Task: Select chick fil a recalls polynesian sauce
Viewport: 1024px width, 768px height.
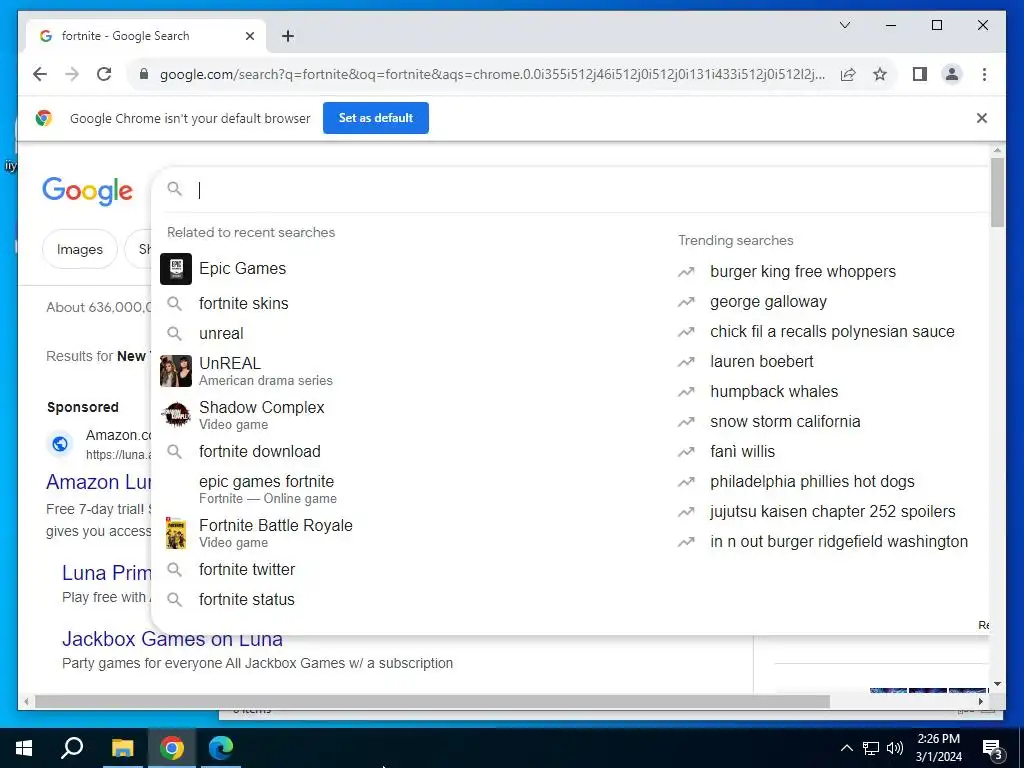Action: point(832,332)
